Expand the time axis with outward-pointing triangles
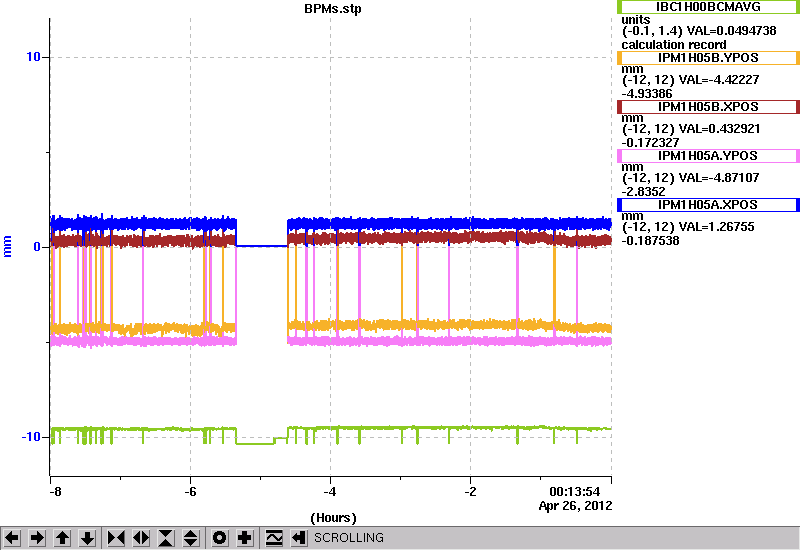The image size is (800, 550). point(141,538)
